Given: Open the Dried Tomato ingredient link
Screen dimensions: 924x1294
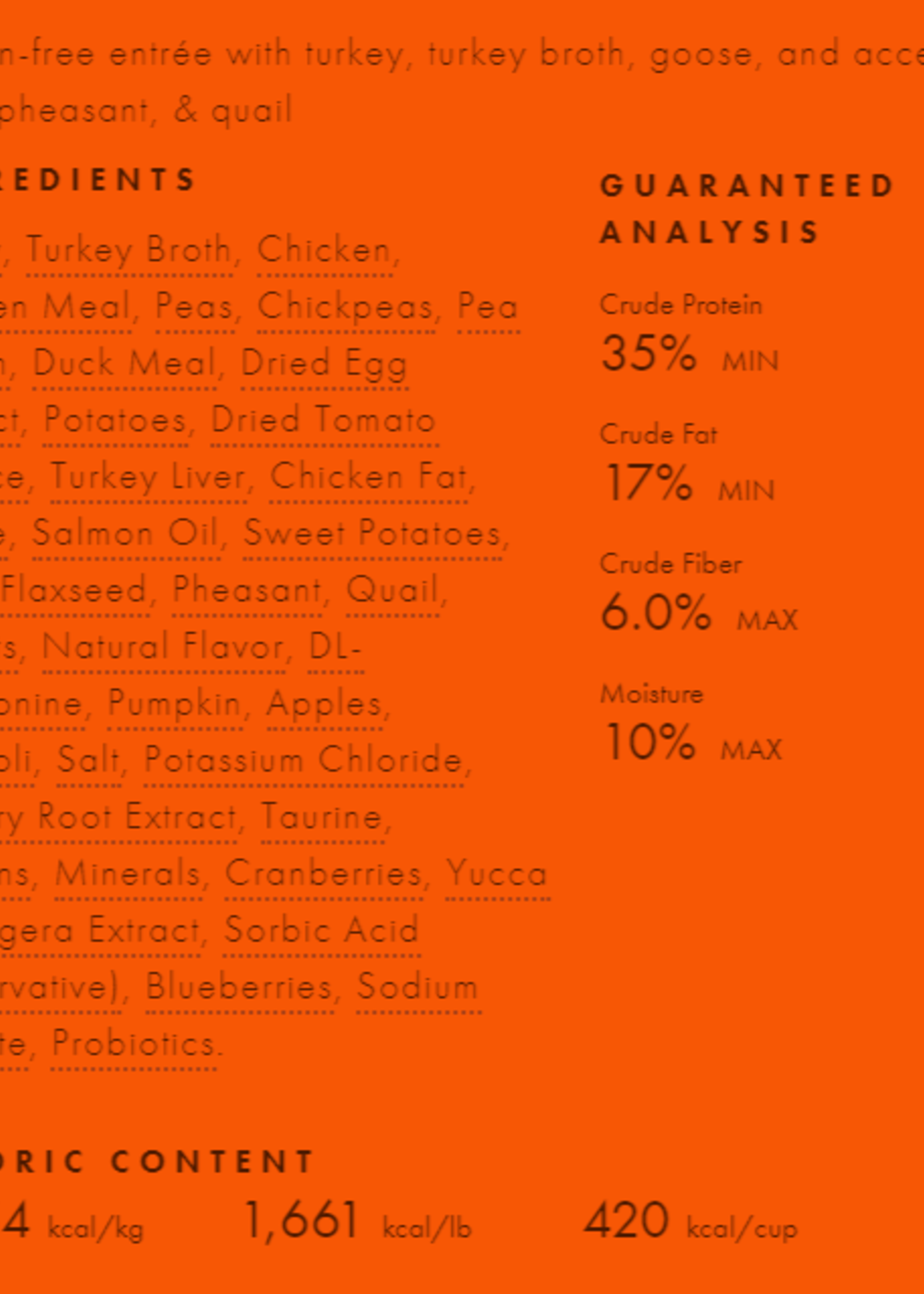Looking at the screenshot, I should pyautogui.click(x=323, y=421).
